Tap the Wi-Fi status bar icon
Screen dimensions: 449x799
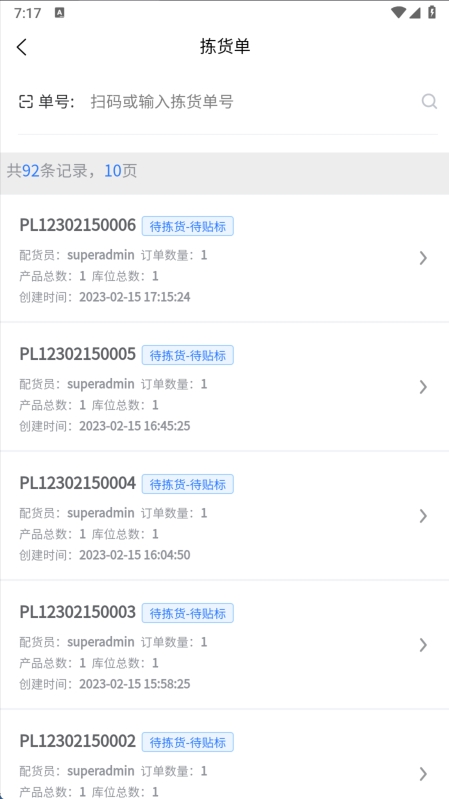[x=398, y=13]
